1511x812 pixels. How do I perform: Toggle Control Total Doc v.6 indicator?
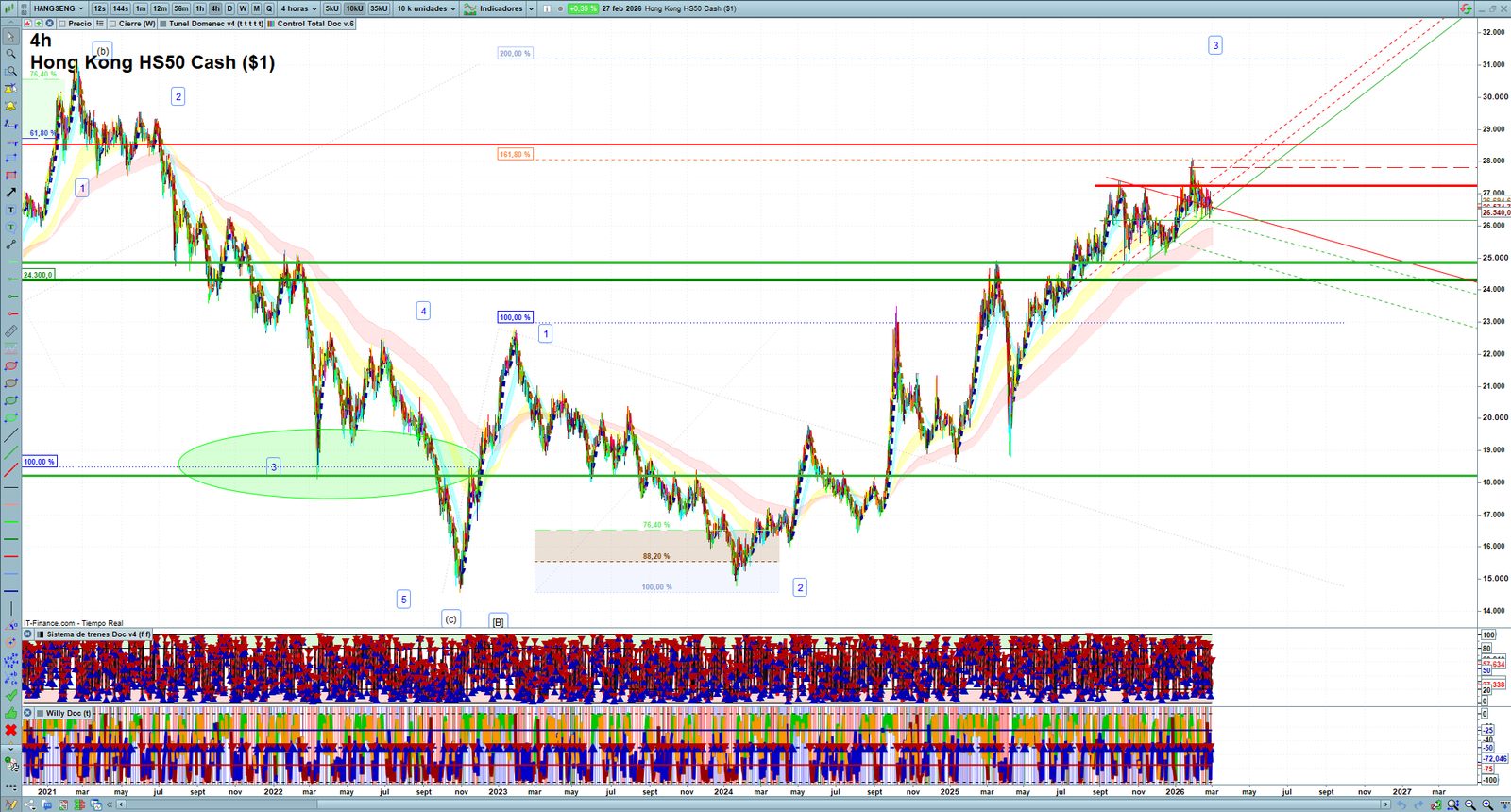272,24
